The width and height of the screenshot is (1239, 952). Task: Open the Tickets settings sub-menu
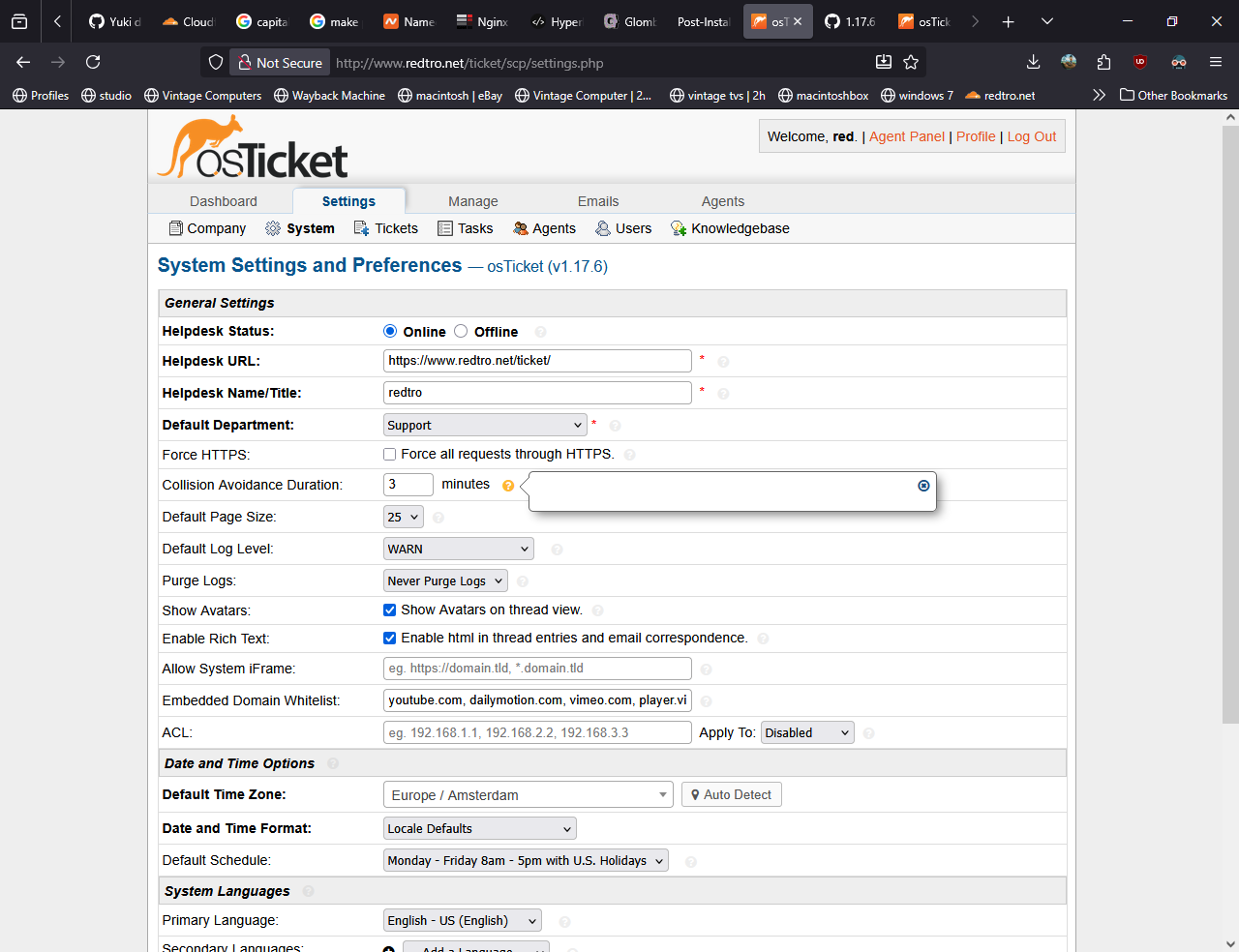386,228
